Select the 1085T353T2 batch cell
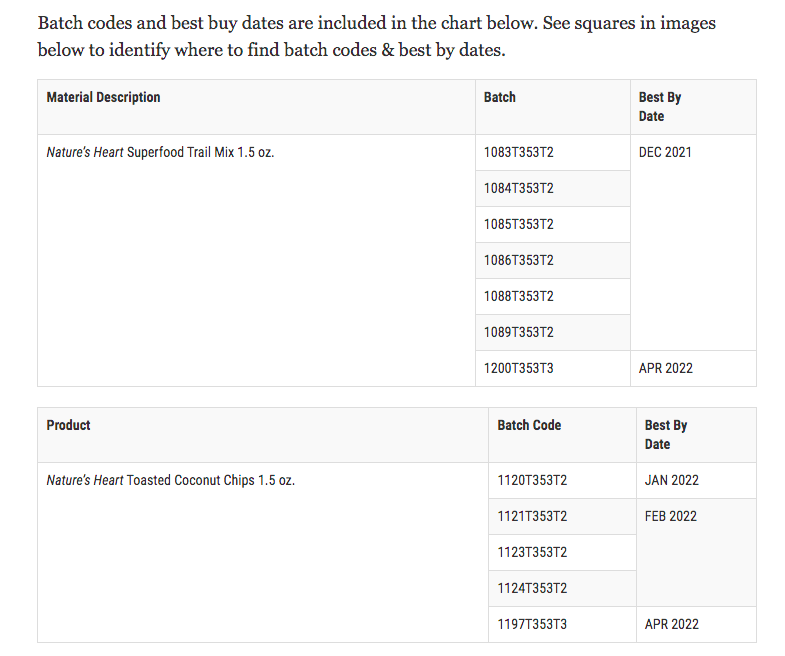The width and height of the screenshot is (785, 656). point(553,225)
